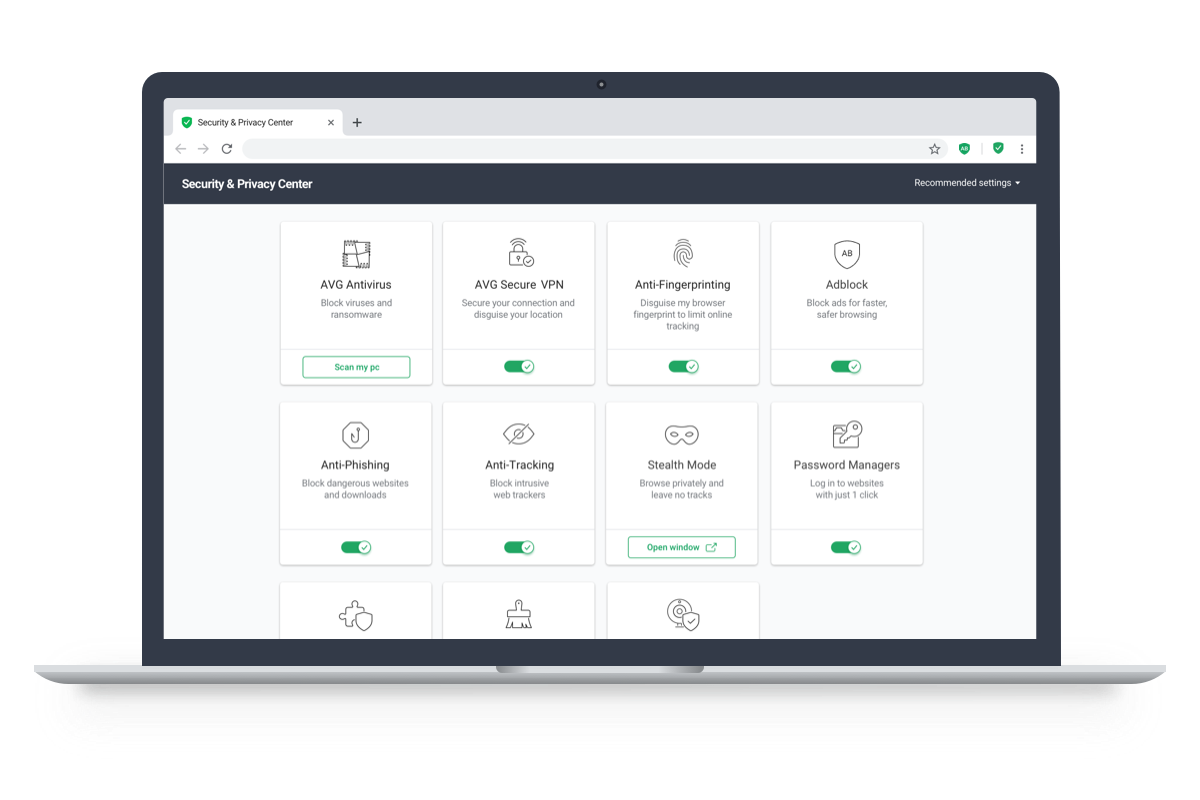Click the puzzle piece shield icon
Image resolution: width=1200 pixels, height=800 pixels.
click(x=356, y=615)
